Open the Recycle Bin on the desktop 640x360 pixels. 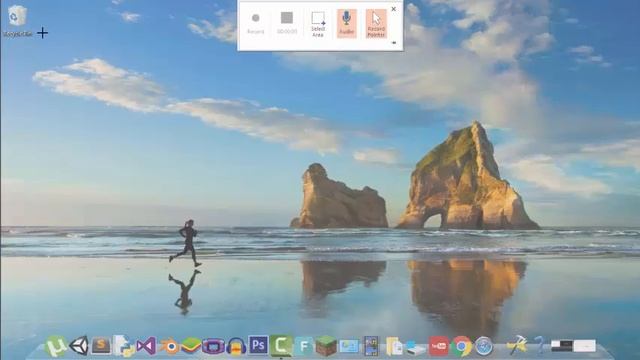pos(17,21)
